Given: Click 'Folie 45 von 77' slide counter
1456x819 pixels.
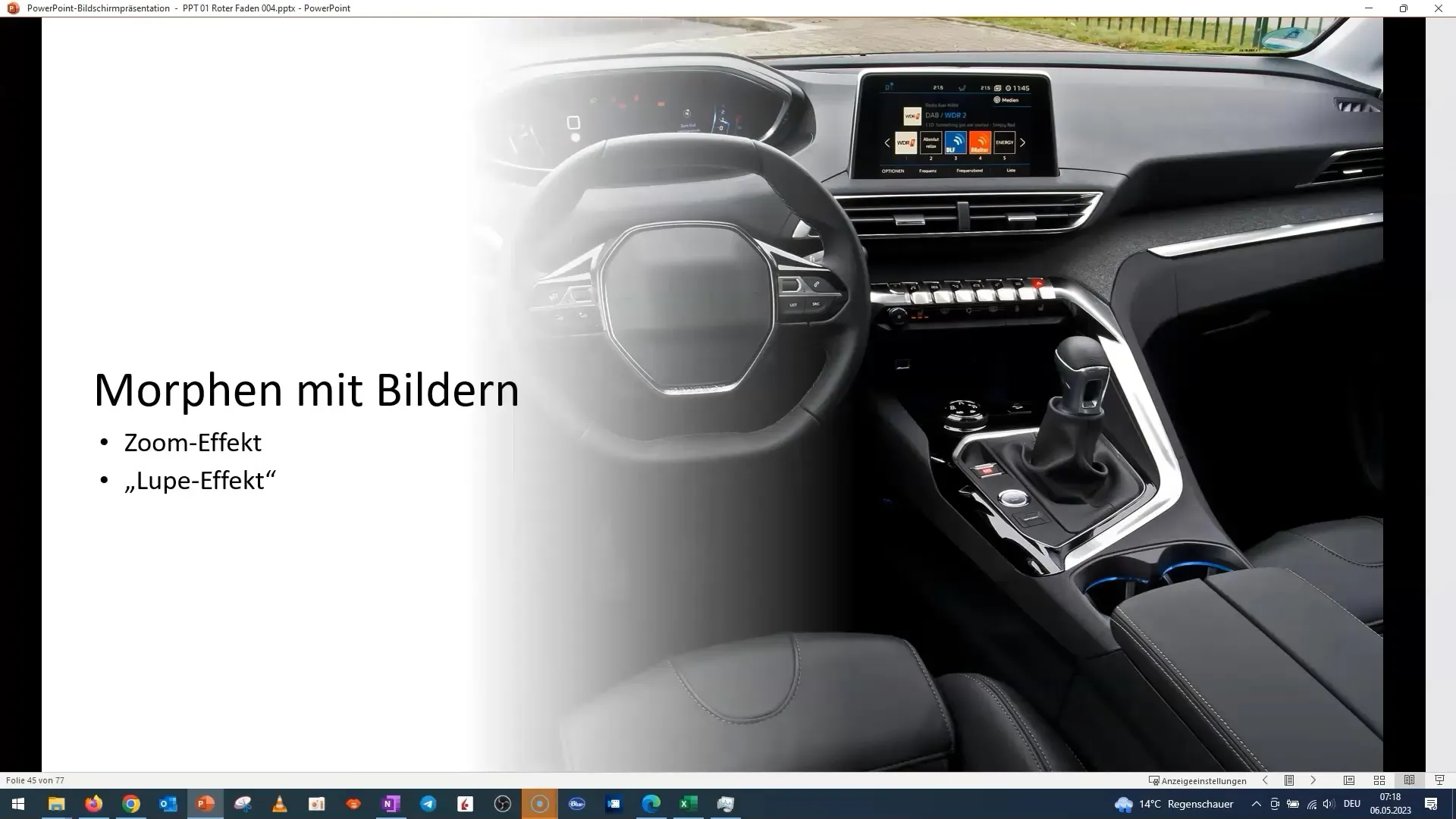Looking at the screenshot, I should (x=35, y=780).
